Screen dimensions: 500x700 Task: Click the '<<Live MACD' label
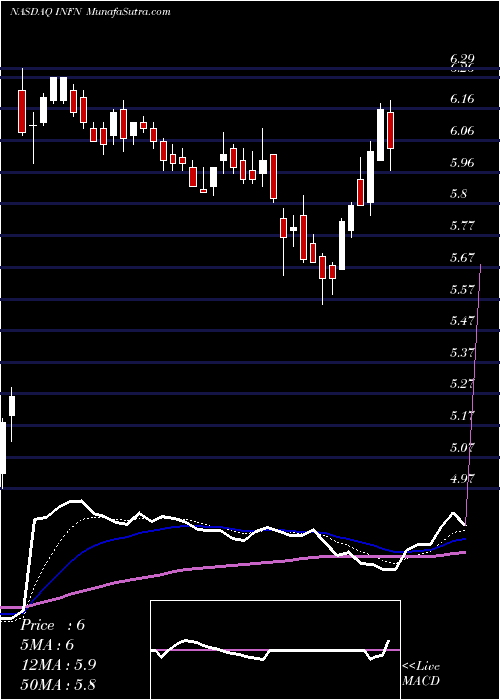tap(421, 674)
